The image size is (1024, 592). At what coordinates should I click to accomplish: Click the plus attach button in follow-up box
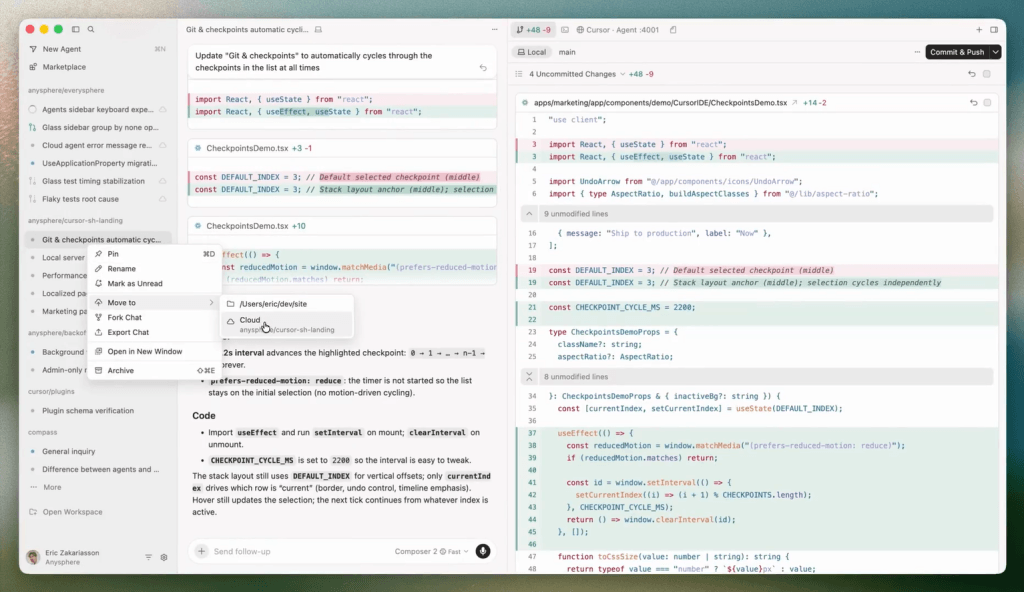201,551
